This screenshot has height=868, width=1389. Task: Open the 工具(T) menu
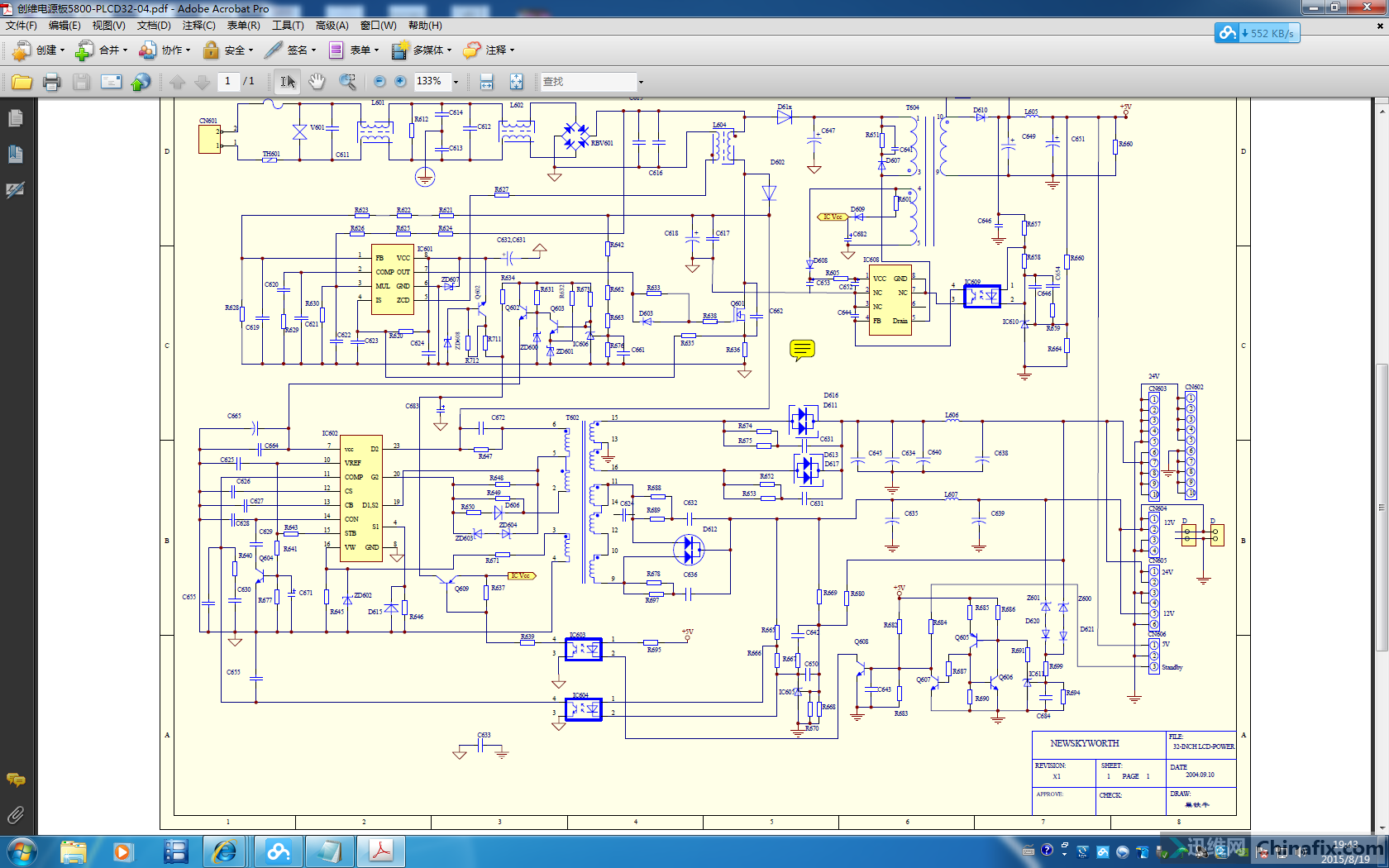click(x=288, y=26)
